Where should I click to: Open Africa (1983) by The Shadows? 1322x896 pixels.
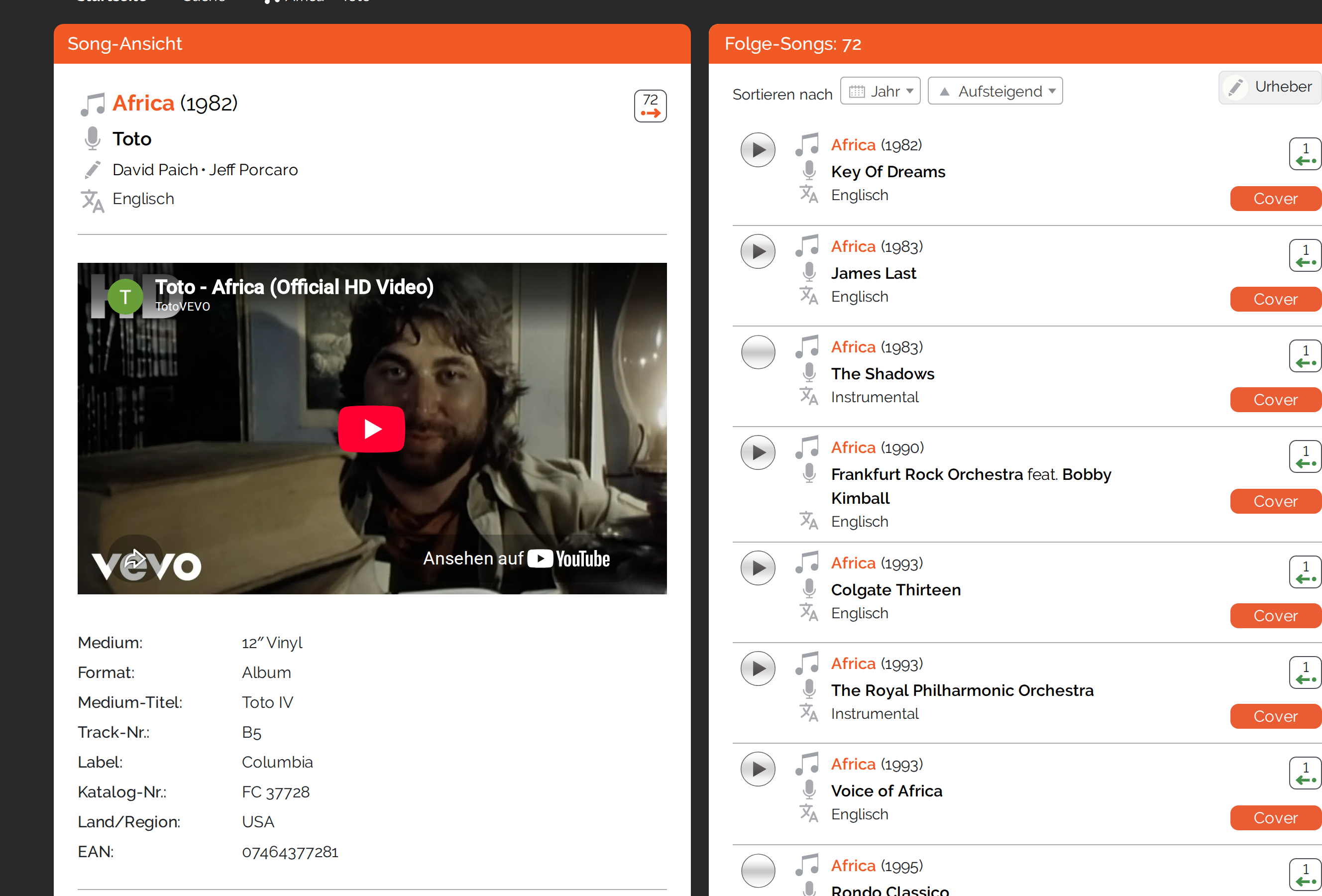(x=853, y=347)
